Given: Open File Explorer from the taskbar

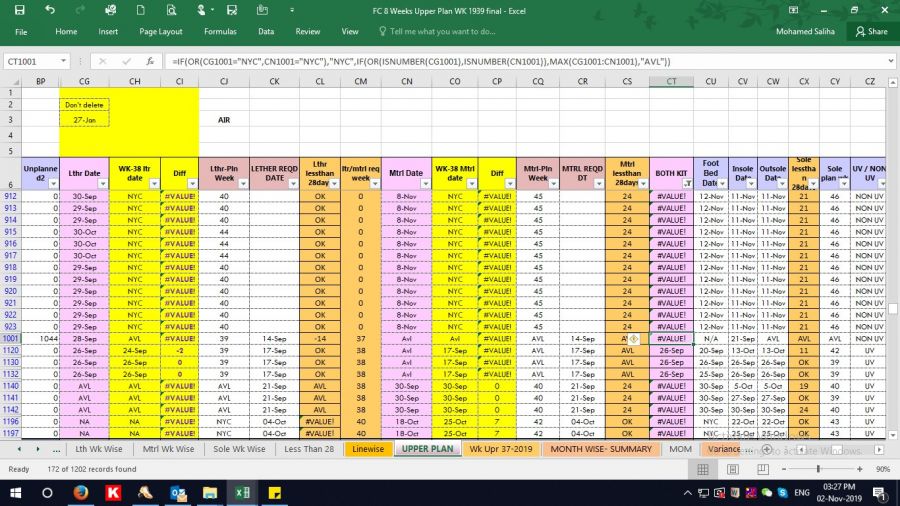Looking at the screenshot, I should click(210, 493).
